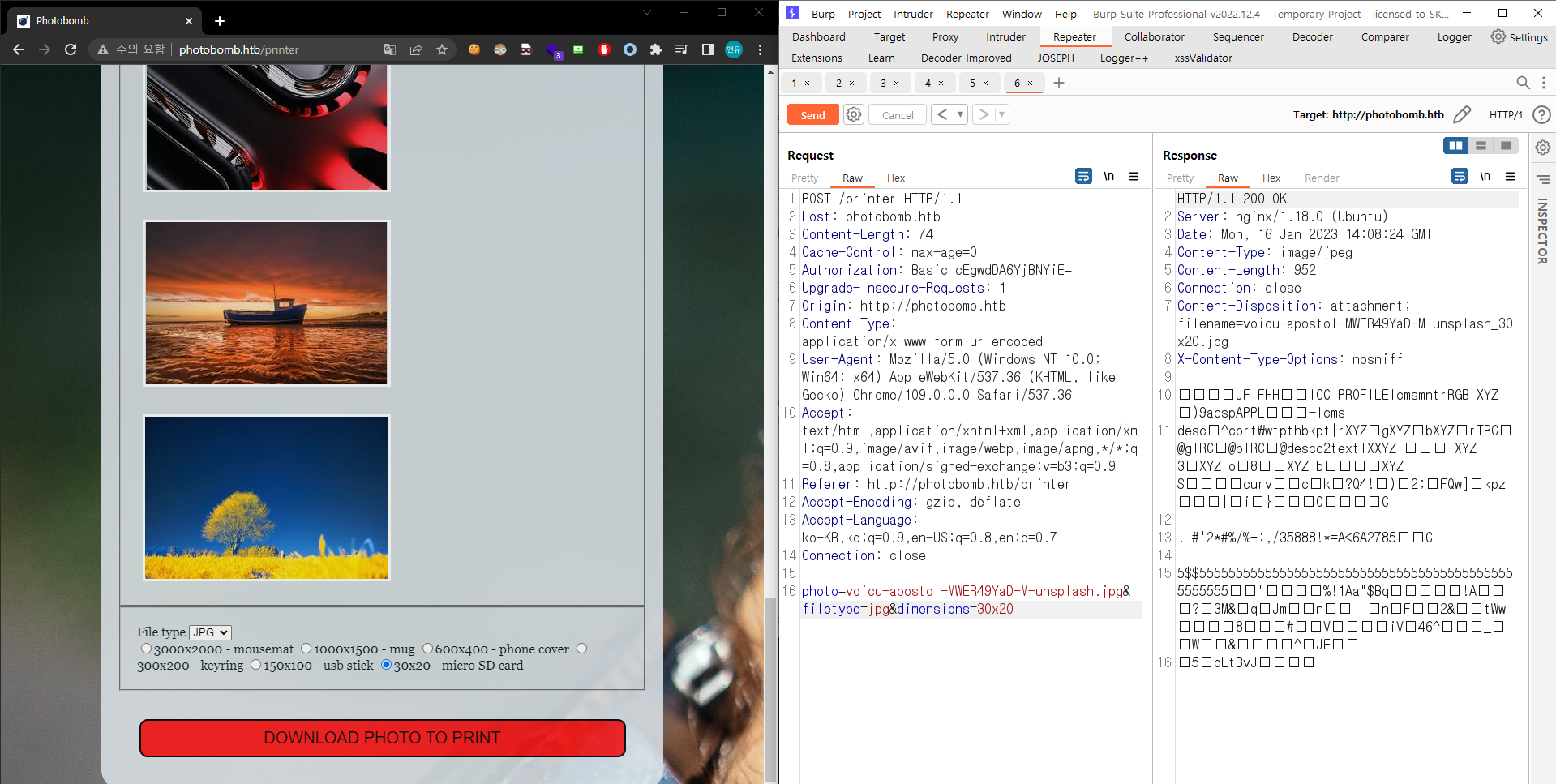Open history dropdown next to back arrow
Image resolution: width=1556 pixels, height=784 pixels.
click(x=960, y=114)
